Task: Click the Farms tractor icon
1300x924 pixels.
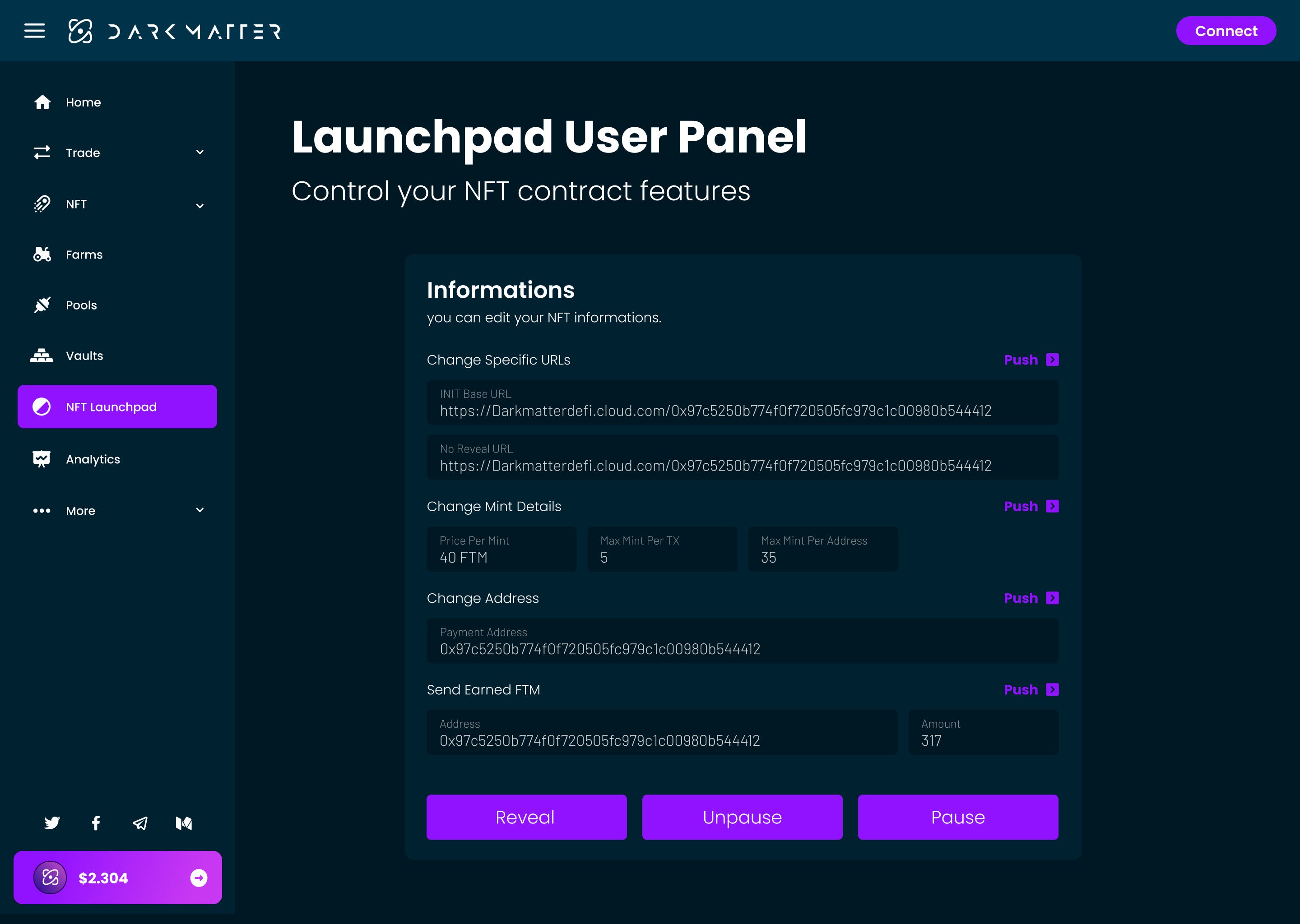Action: [42, 254]
